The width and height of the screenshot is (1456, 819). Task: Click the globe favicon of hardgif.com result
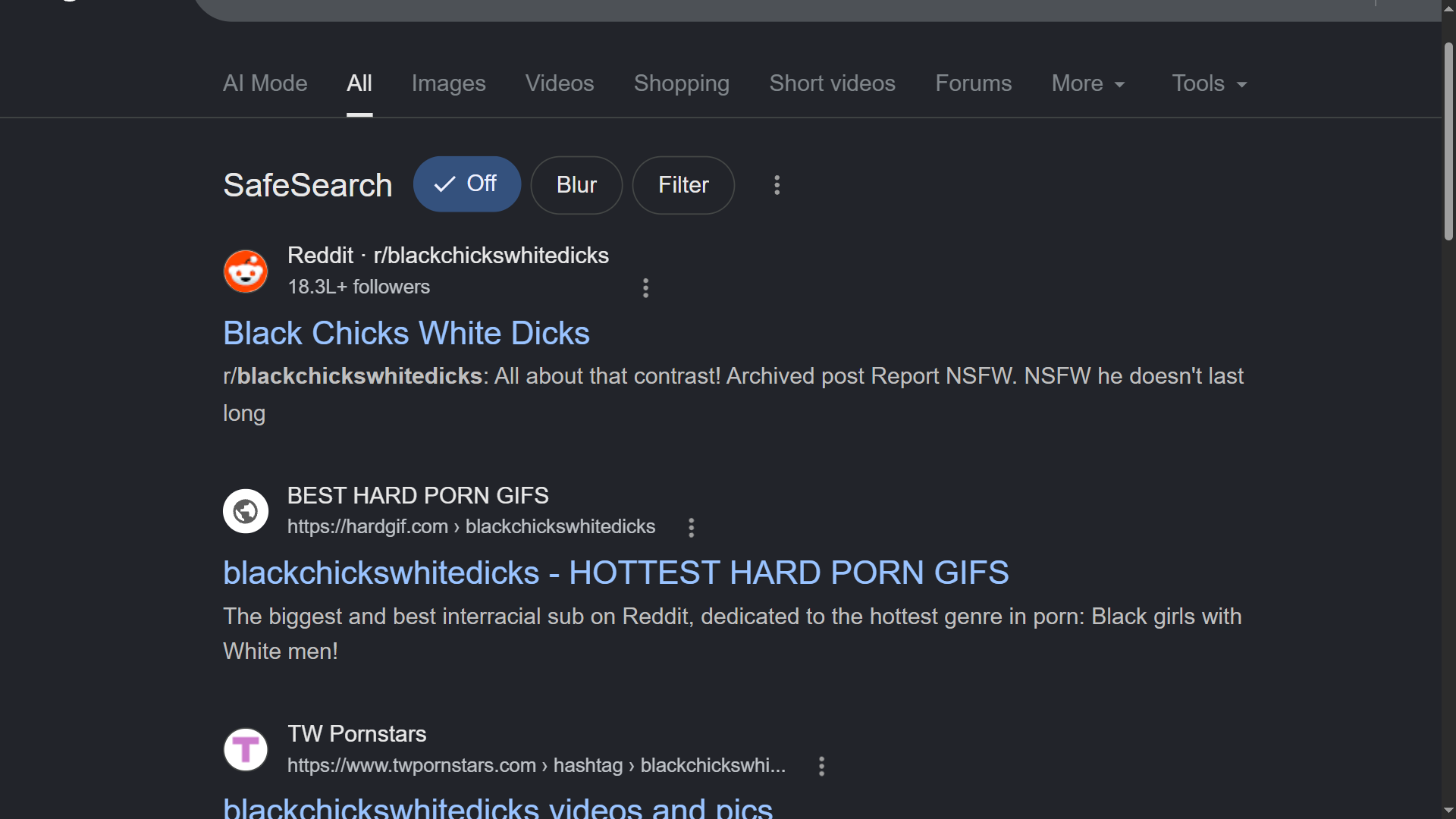click(x=246, y=511)
